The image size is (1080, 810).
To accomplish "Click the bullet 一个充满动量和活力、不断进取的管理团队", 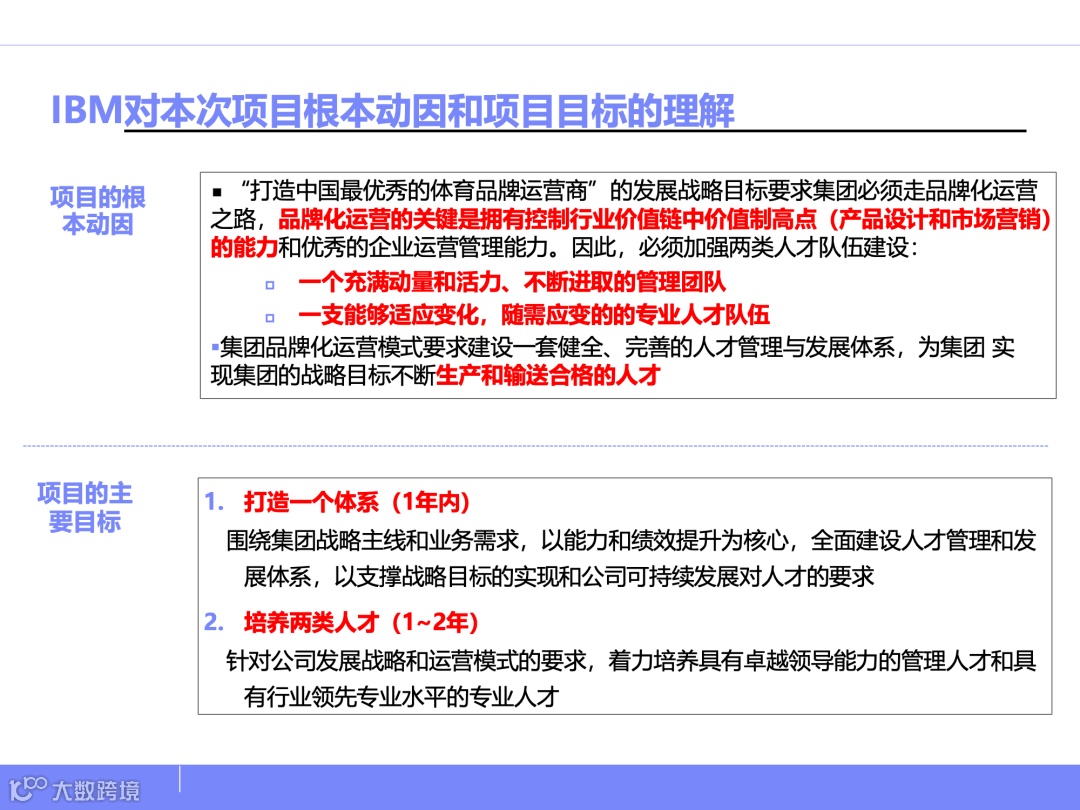I will click(512, 282).
